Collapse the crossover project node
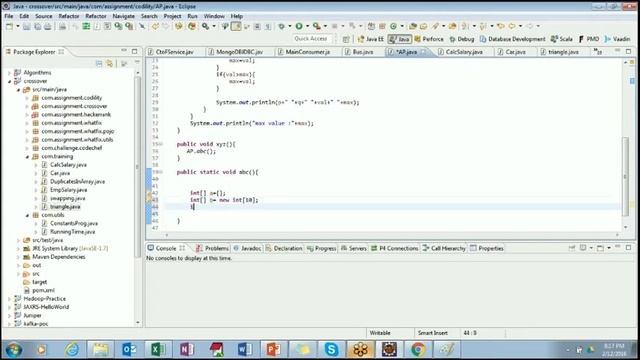Screen dimensions: 640x360 coord(9,81)
